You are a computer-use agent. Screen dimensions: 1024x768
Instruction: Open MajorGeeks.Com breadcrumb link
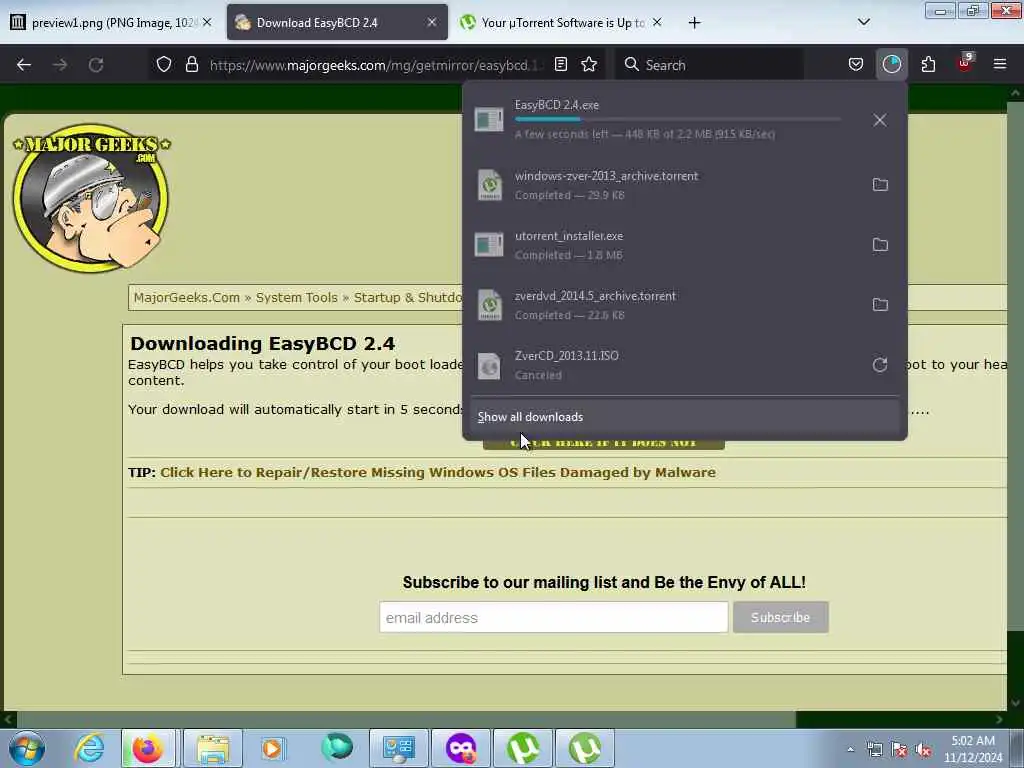(187, 298)
